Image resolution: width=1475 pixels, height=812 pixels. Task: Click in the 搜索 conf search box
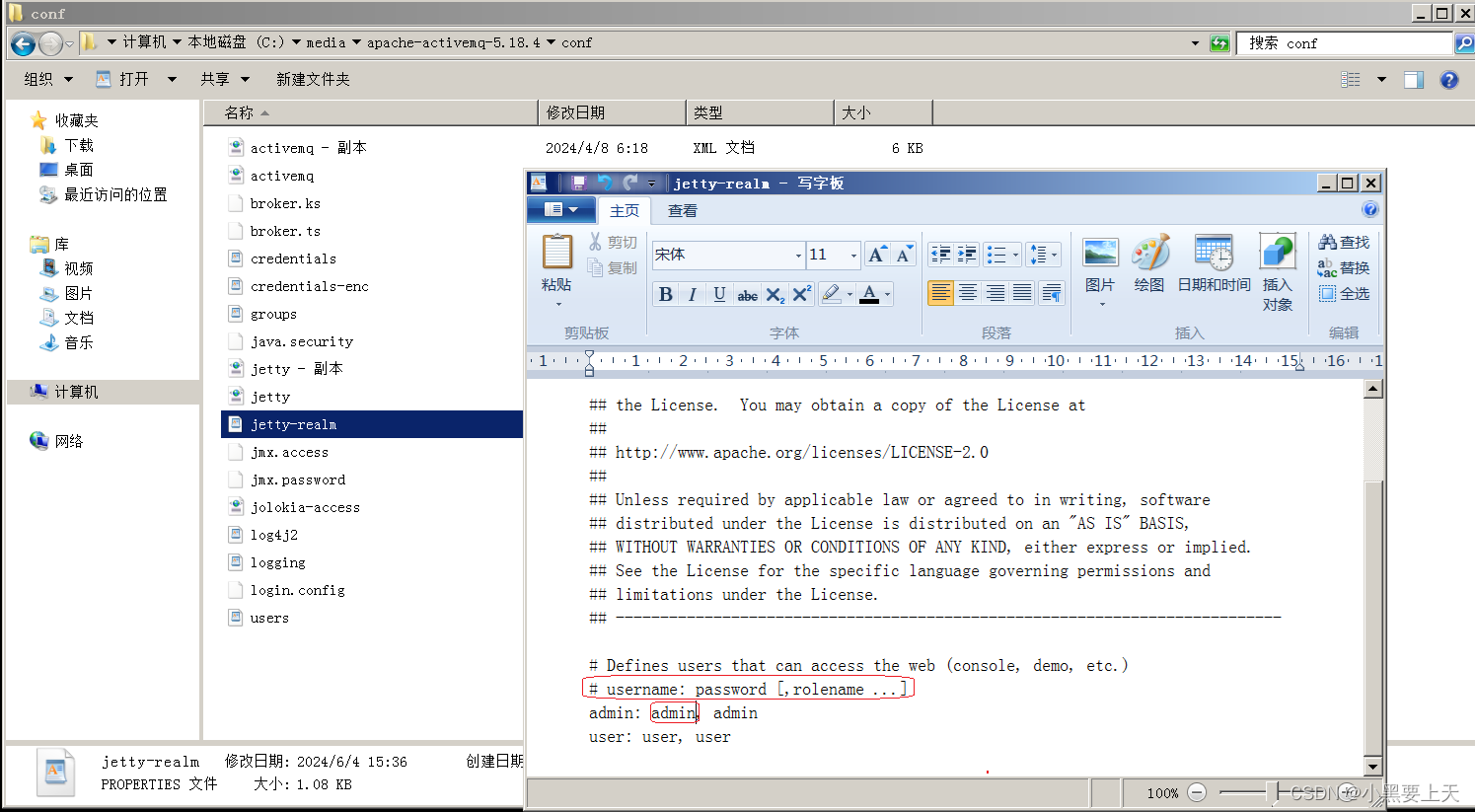pos(1344,43)
